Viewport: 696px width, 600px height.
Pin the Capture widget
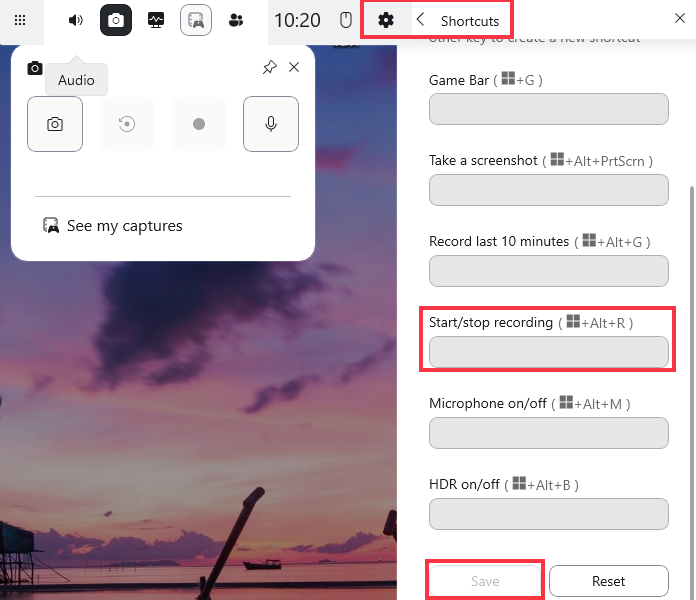[269, 67]
